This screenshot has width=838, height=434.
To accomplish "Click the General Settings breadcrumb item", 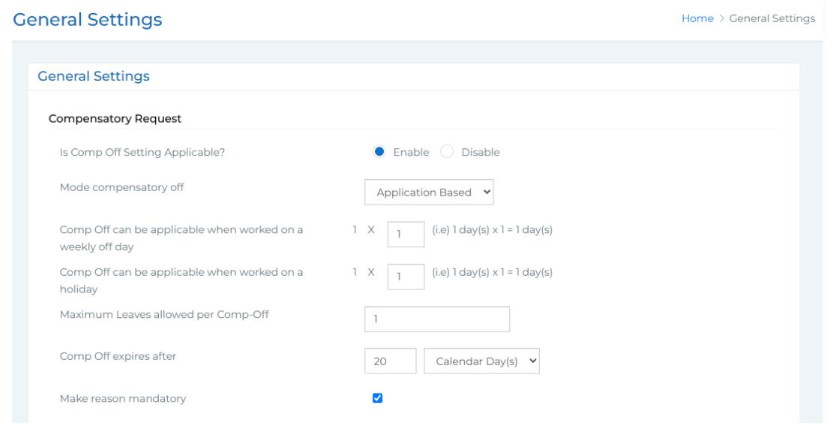I will [x=772, y=19].
